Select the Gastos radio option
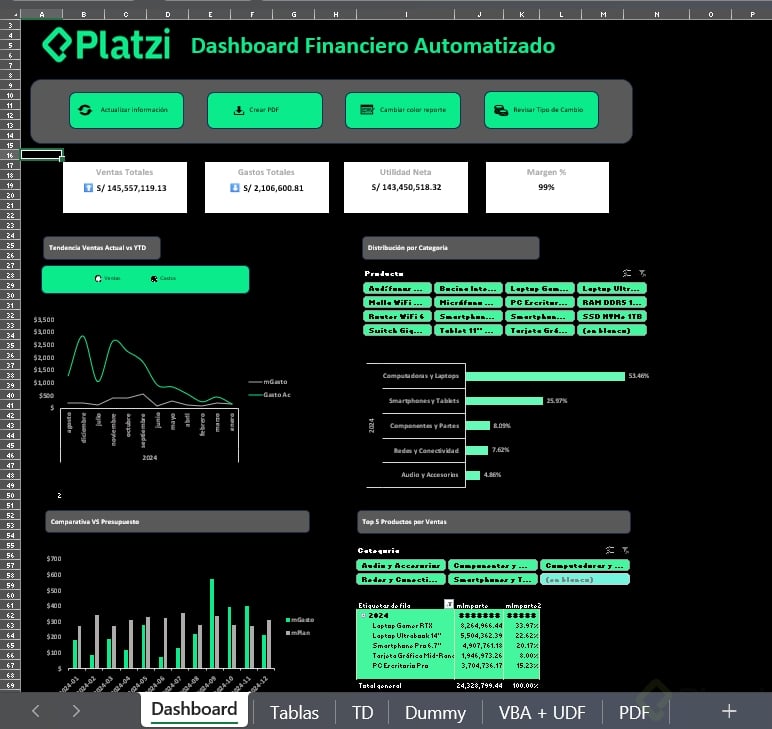Screen dimensions: 772x729 pos(154,279)
